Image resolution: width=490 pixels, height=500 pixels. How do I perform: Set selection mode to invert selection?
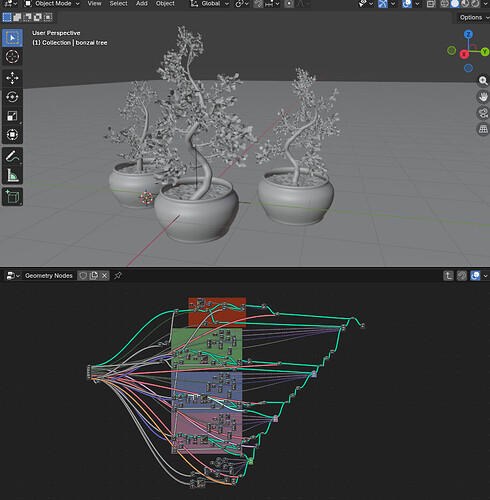38,17
